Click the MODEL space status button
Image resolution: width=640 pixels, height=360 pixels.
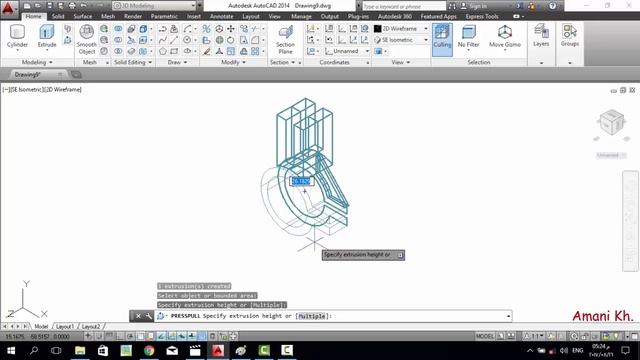coord(484,336)
